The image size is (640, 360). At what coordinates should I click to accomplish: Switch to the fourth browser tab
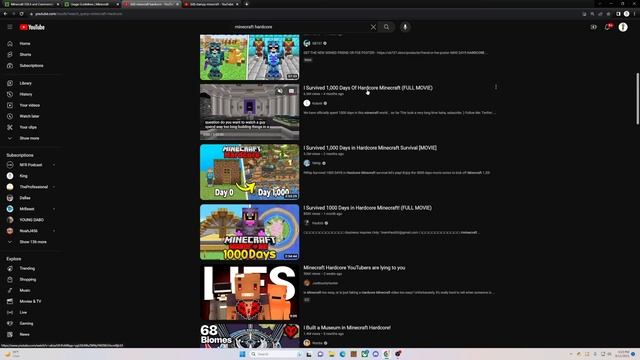[211, 4]
